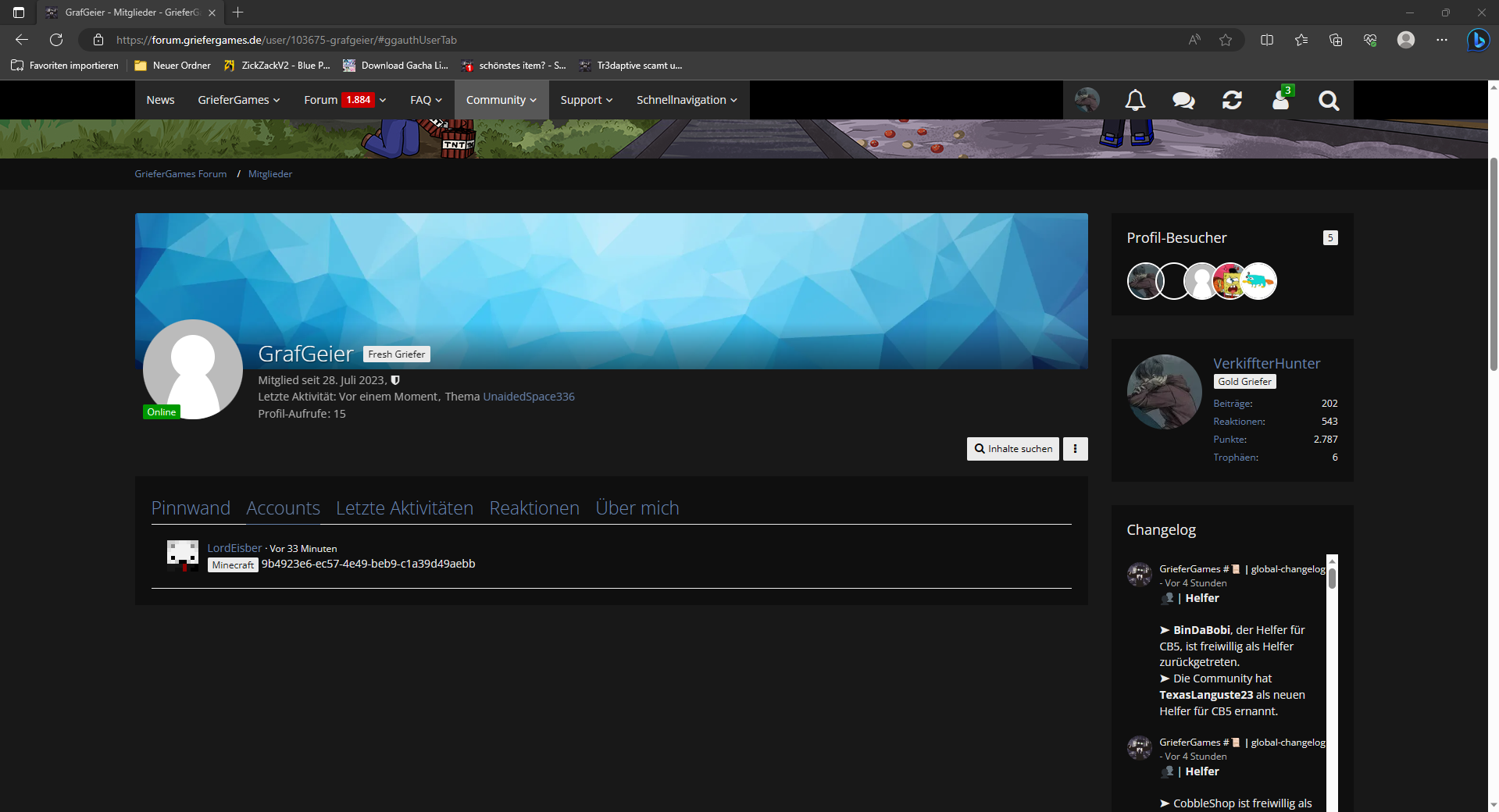1499x812 pixels.
Task: Open forum search magnifier icon
Action: pos(1329,100)
